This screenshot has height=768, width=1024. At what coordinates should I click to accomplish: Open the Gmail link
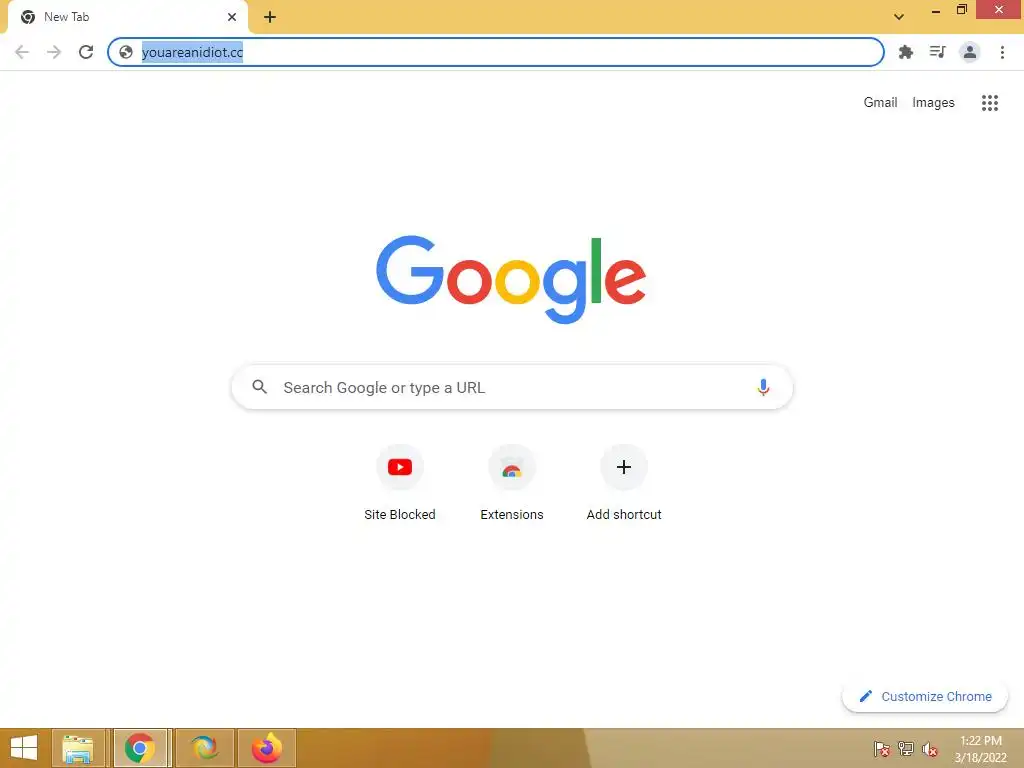pos(880,103)
